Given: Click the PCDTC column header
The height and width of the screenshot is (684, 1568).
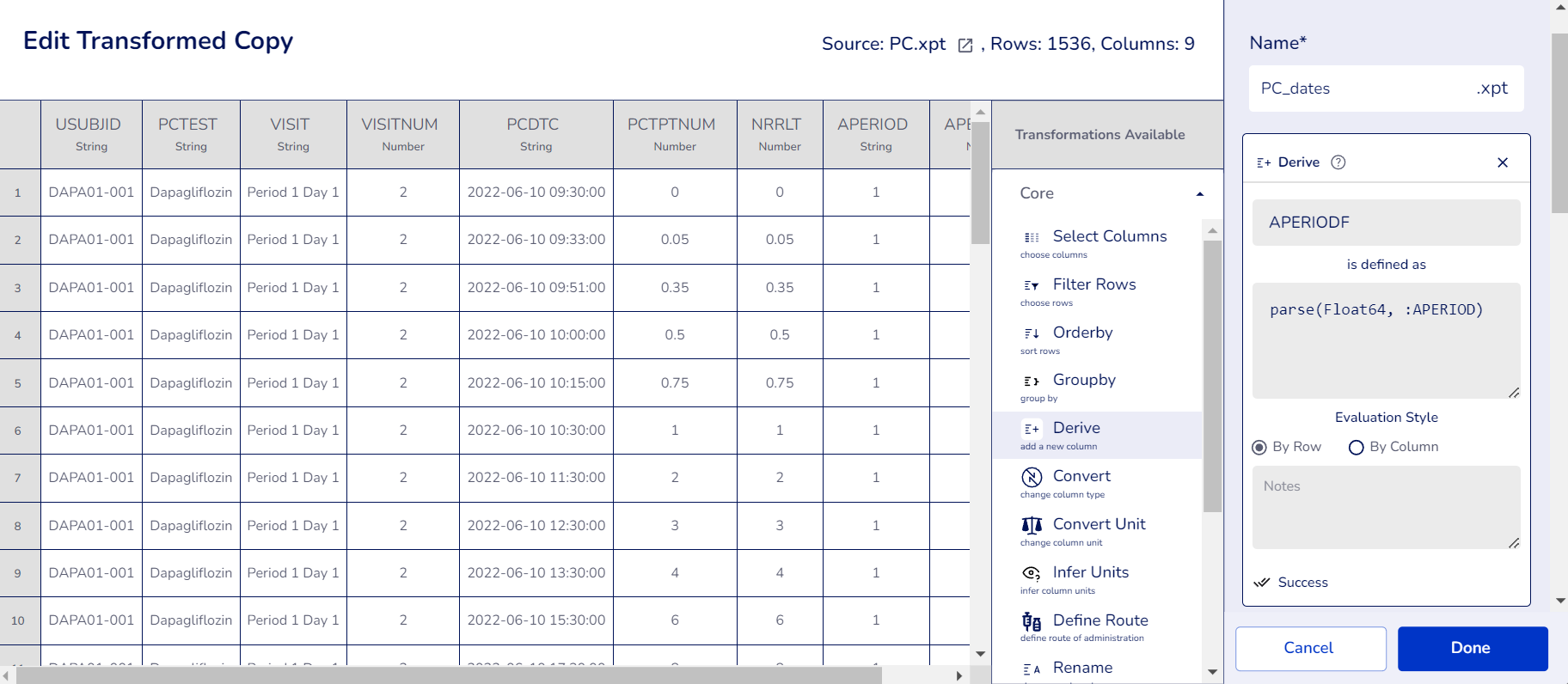Looking at the screenshot, I should 536,135.
